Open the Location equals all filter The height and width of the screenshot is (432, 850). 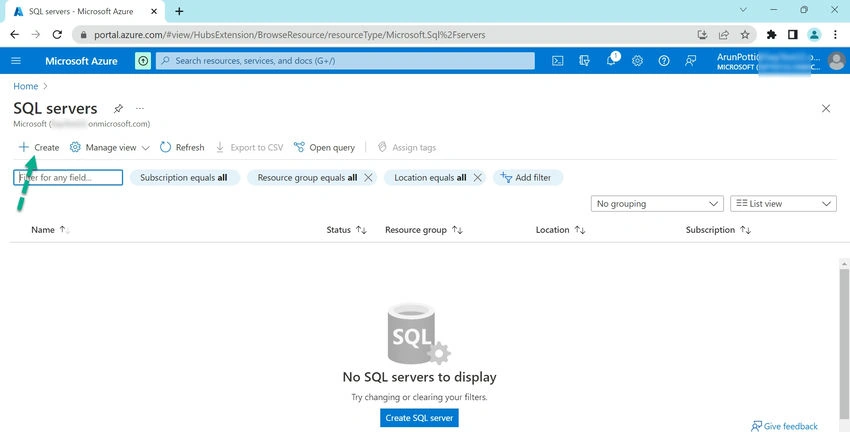tap(430, 177)
